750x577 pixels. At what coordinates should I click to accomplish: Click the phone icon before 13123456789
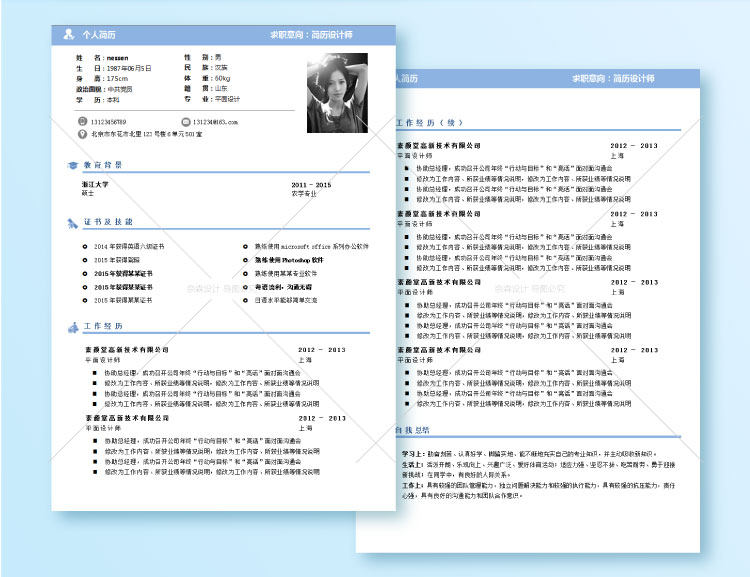[82, 122]
